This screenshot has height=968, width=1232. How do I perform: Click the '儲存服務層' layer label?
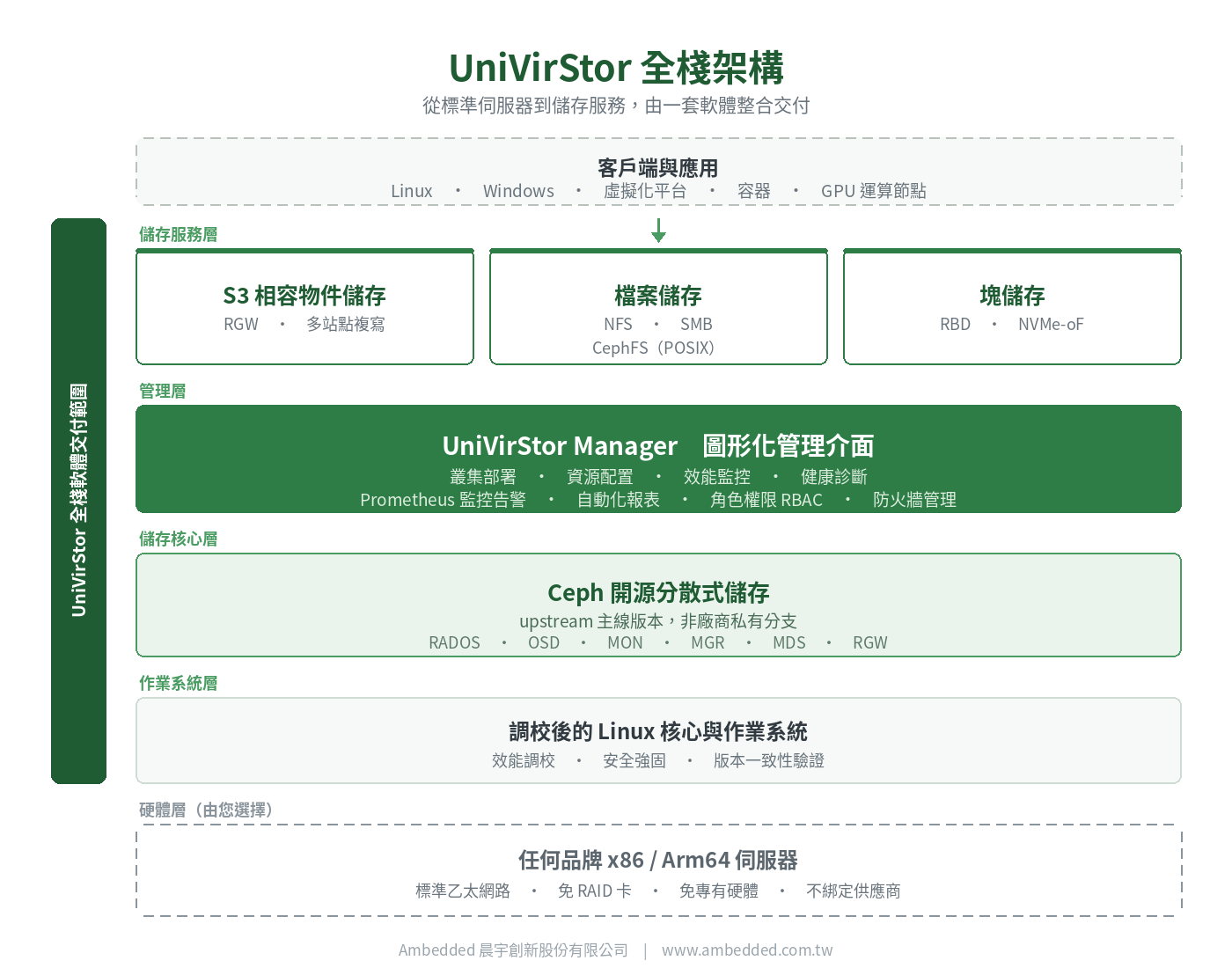pyautogui.click(x=179, y=234)
